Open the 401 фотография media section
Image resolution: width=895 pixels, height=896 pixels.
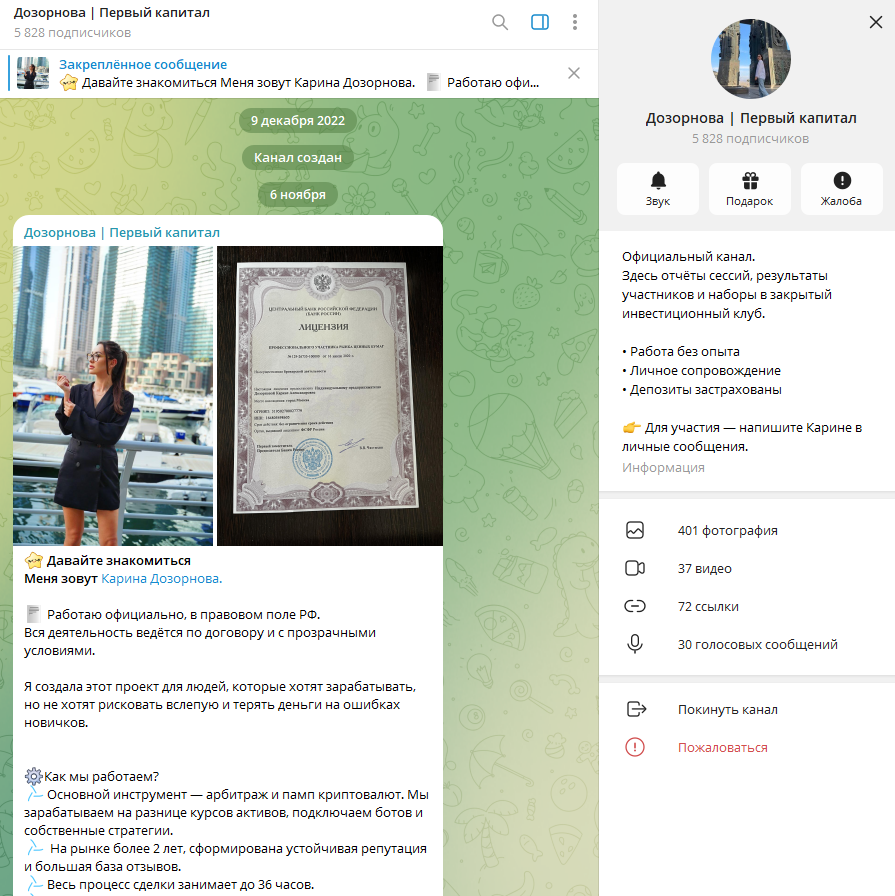[727, 531]
